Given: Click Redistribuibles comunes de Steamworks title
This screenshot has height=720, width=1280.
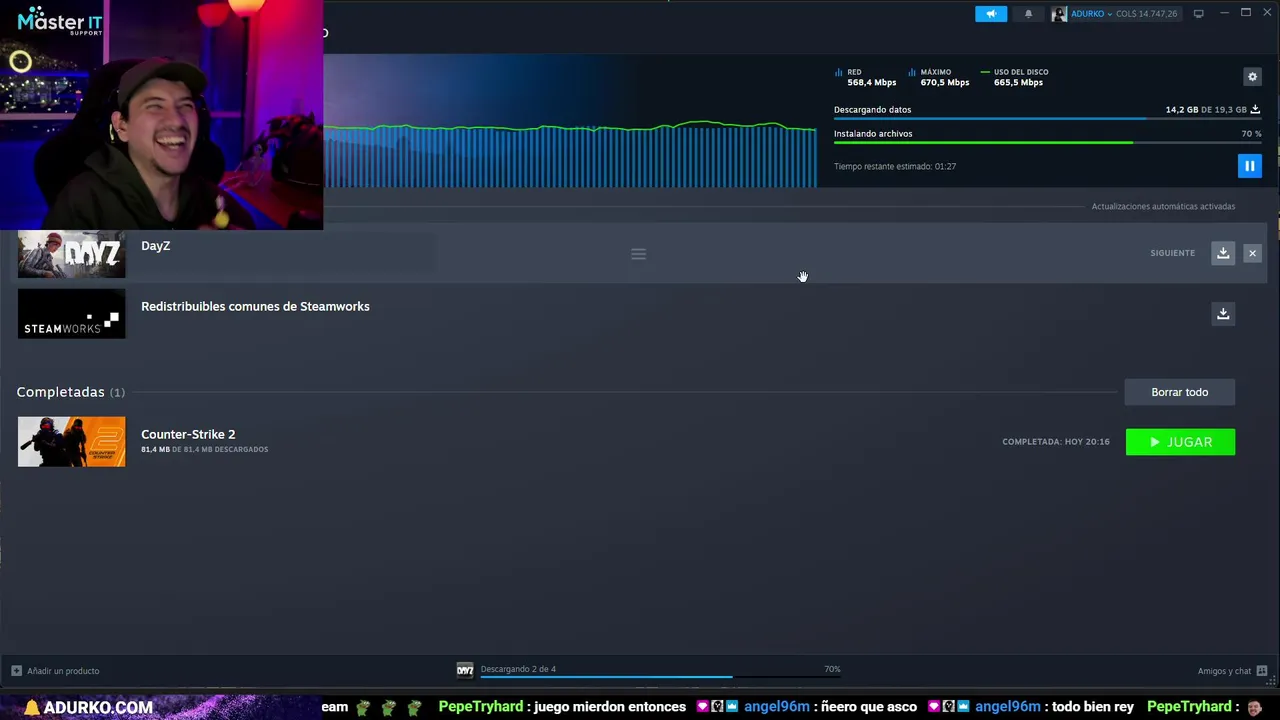Looking at the screenshot, I should 255,306.
